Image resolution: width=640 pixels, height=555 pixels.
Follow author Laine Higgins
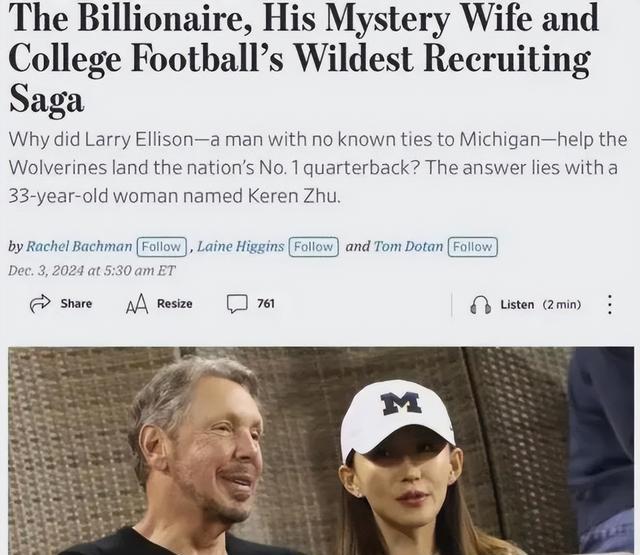tap(313, 247)
